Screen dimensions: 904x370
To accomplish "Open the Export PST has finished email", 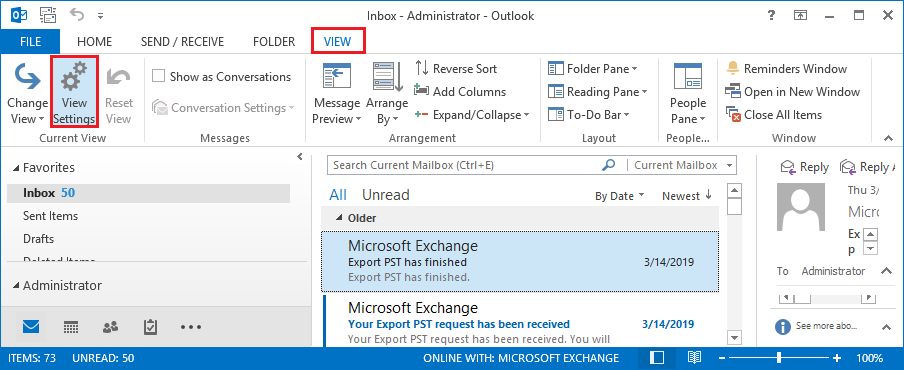I will tap(520, 262).
